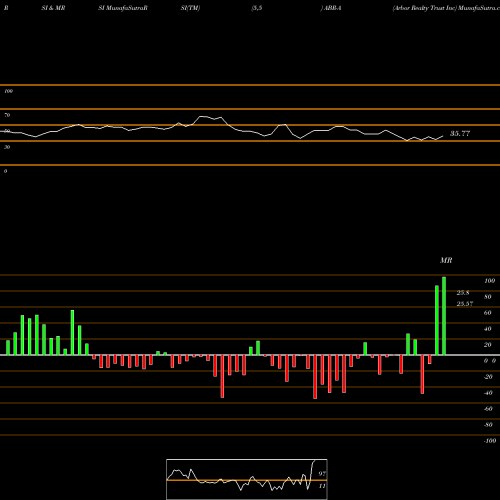Viewport: 500px width, 500px height.
Task: Click the ') ABR-A' ticker label
Action: (x=331, y=8)
